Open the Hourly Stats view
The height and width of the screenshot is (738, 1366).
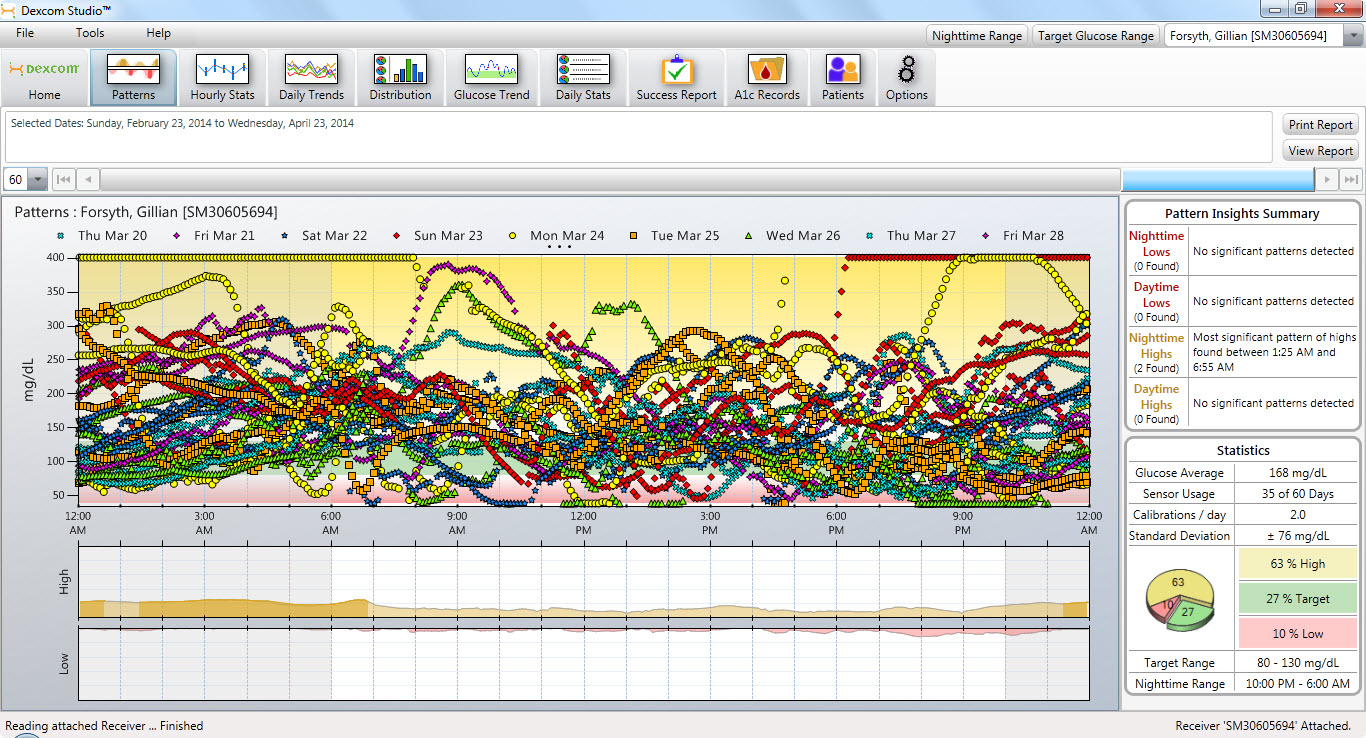222,78
